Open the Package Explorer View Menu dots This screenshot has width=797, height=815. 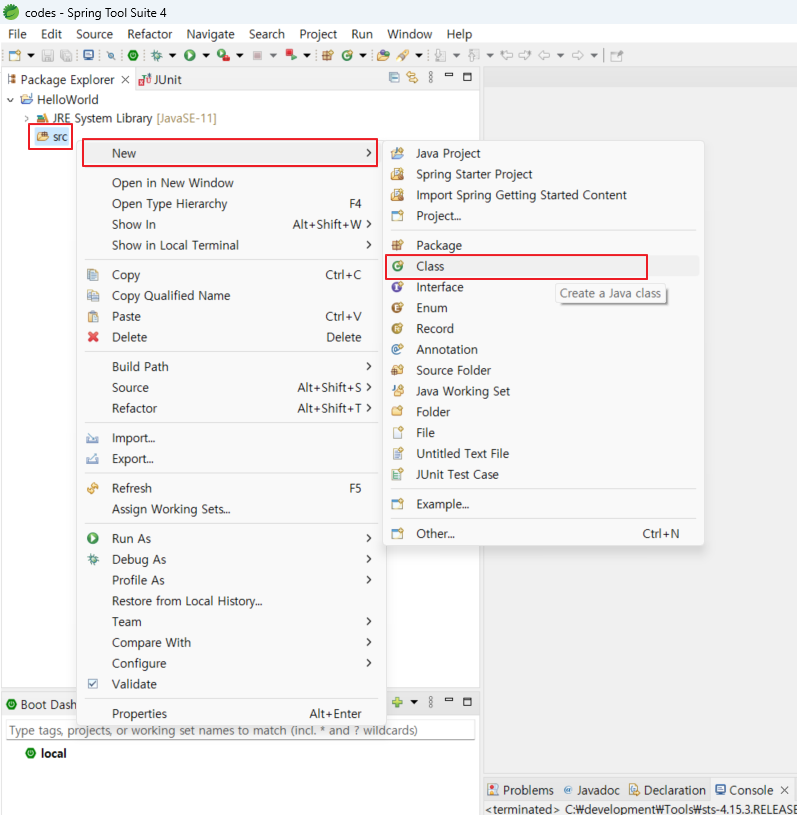430,78
